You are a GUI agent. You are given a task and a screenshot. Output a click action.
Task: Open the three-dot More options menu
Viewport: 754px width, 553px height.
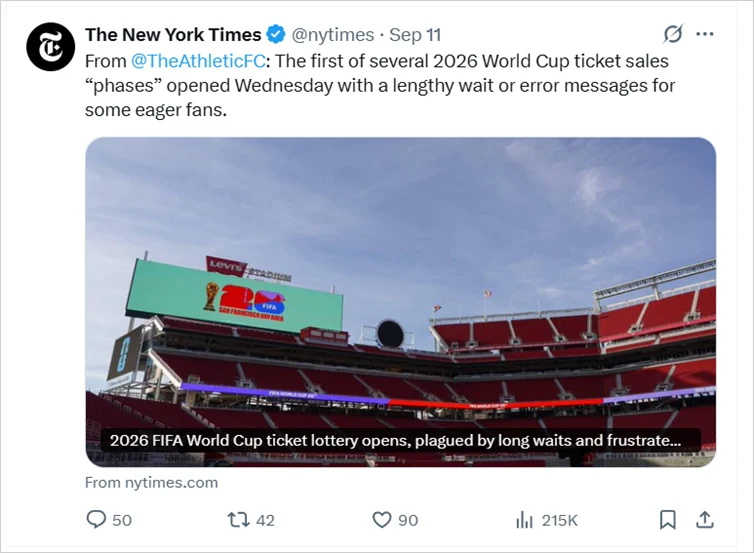705,35
